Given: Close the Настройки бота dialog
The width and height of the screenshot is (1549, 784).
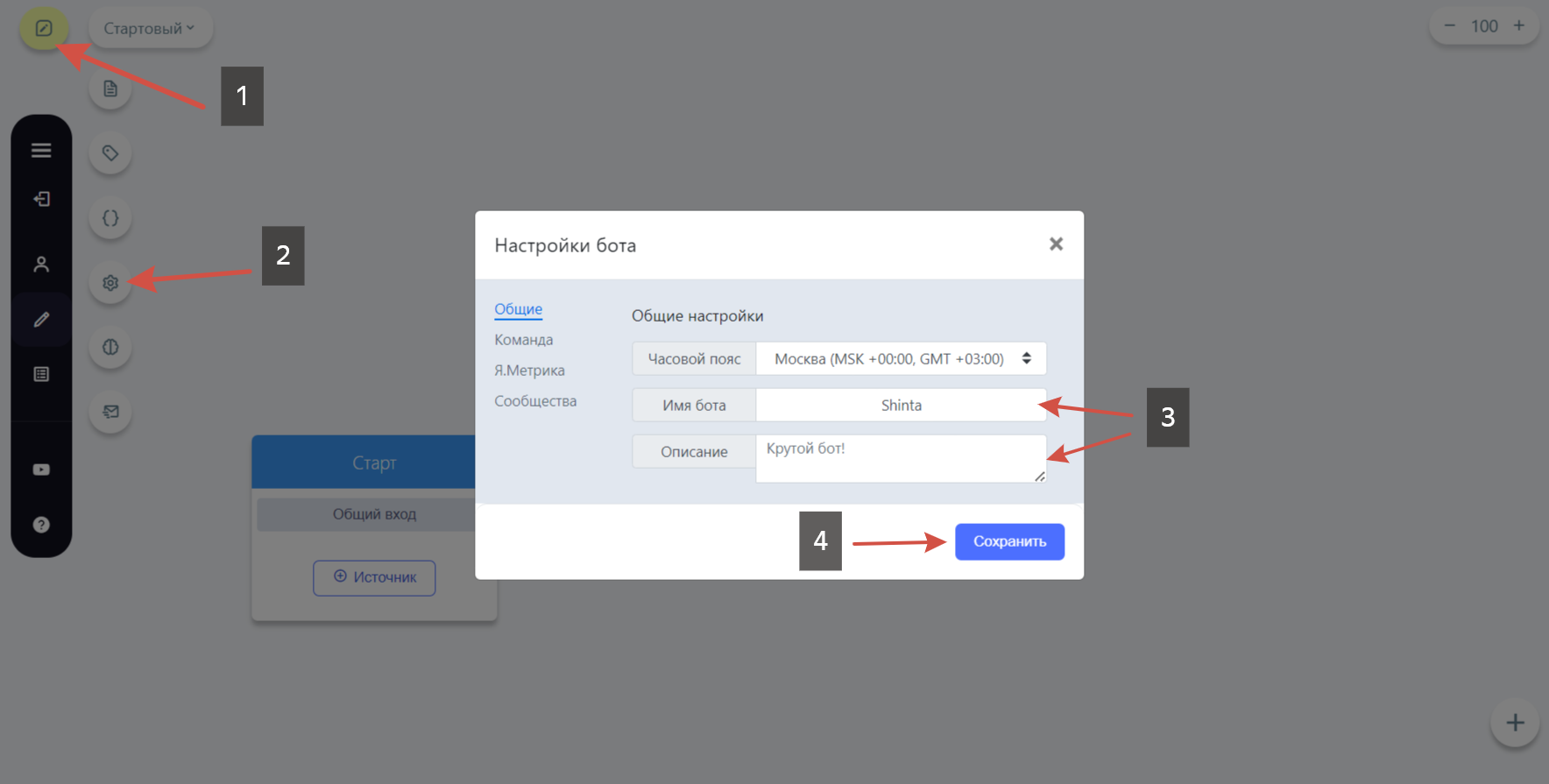Looking at the screenshot, I should pyautogui.click(x=1057, y=244).
